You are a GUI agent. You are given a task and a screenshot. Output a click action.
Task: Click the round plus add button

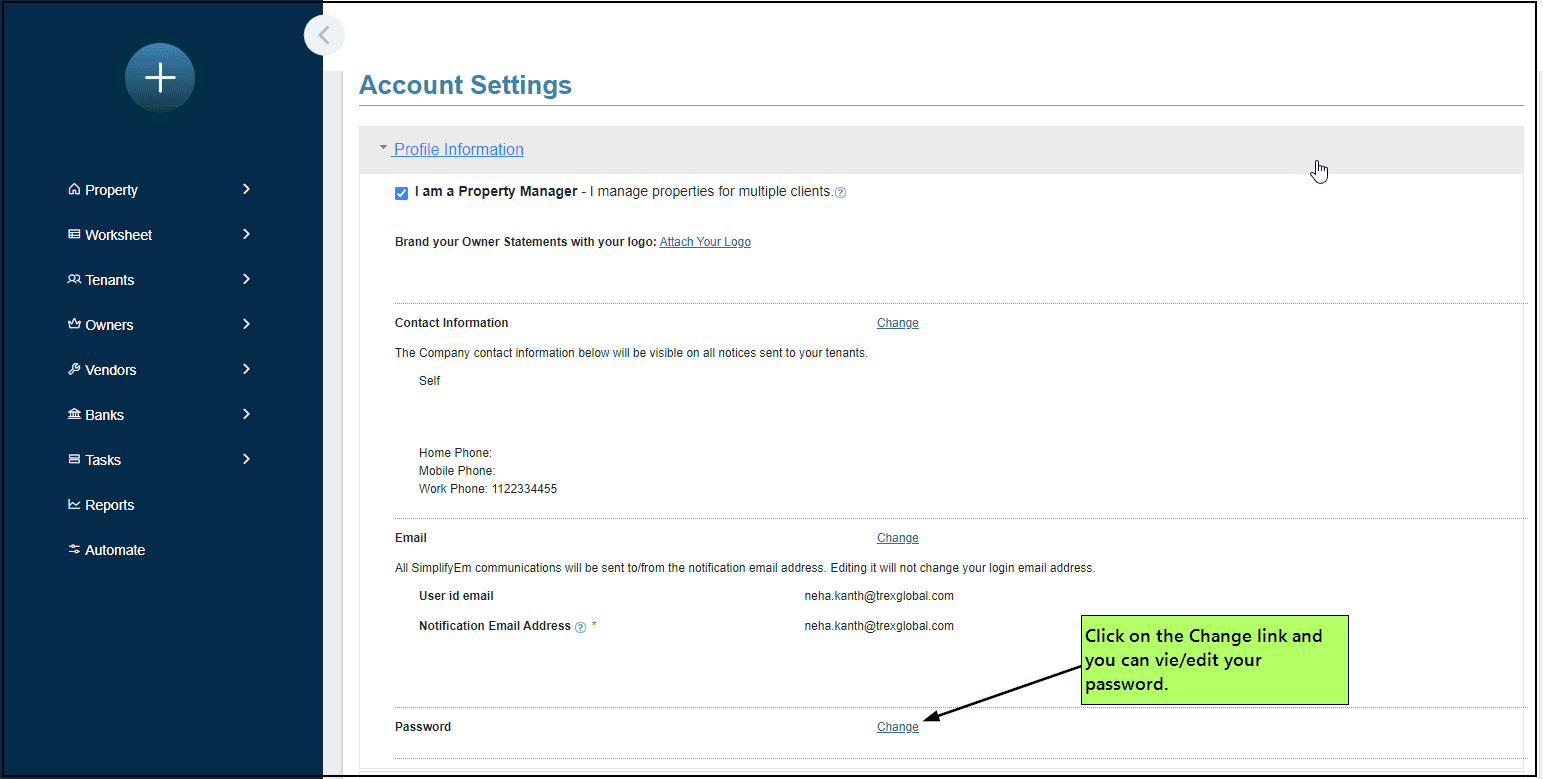160,78
